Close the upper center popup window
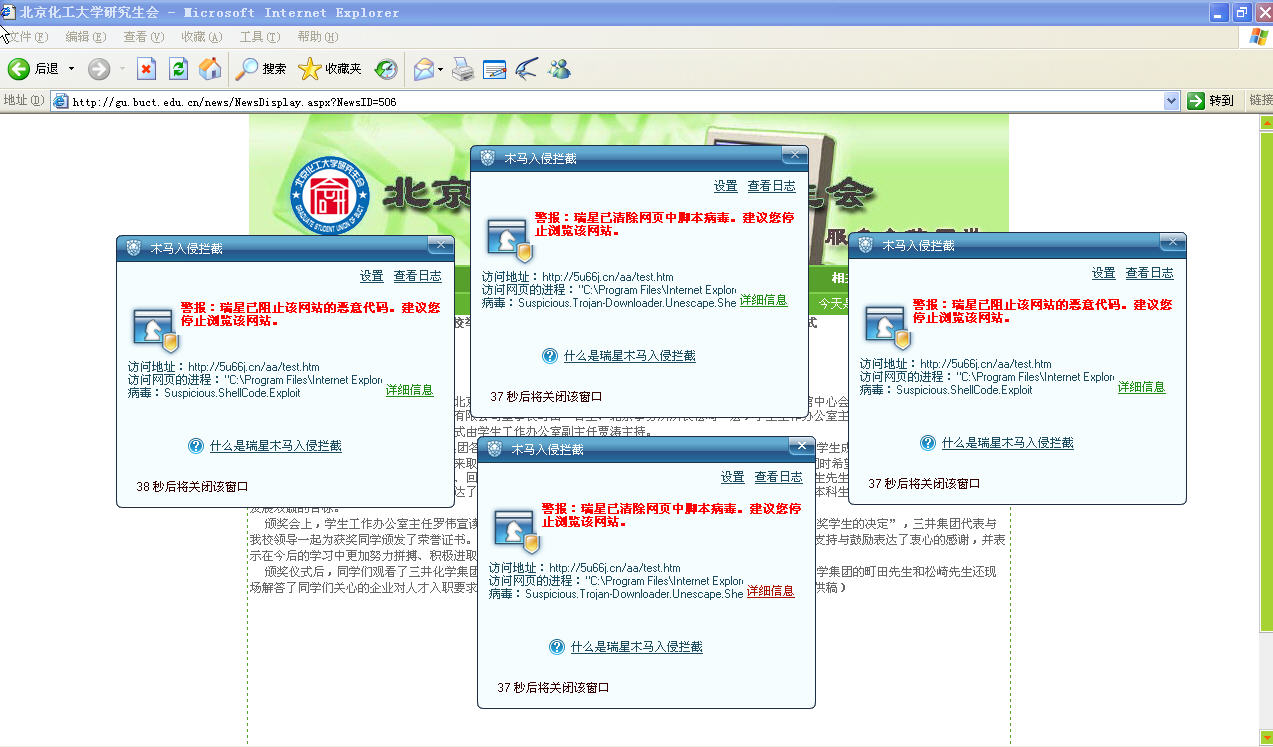Viewport: 1273px width, 747px height. pos(794,154)
